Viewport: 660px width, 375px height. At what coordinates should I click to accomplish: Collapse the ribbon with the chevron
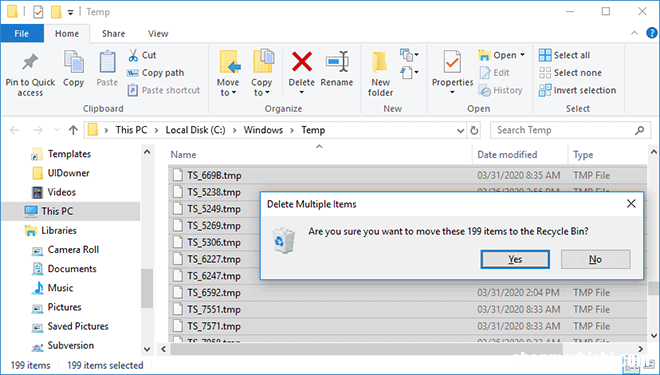click(634, 33)
